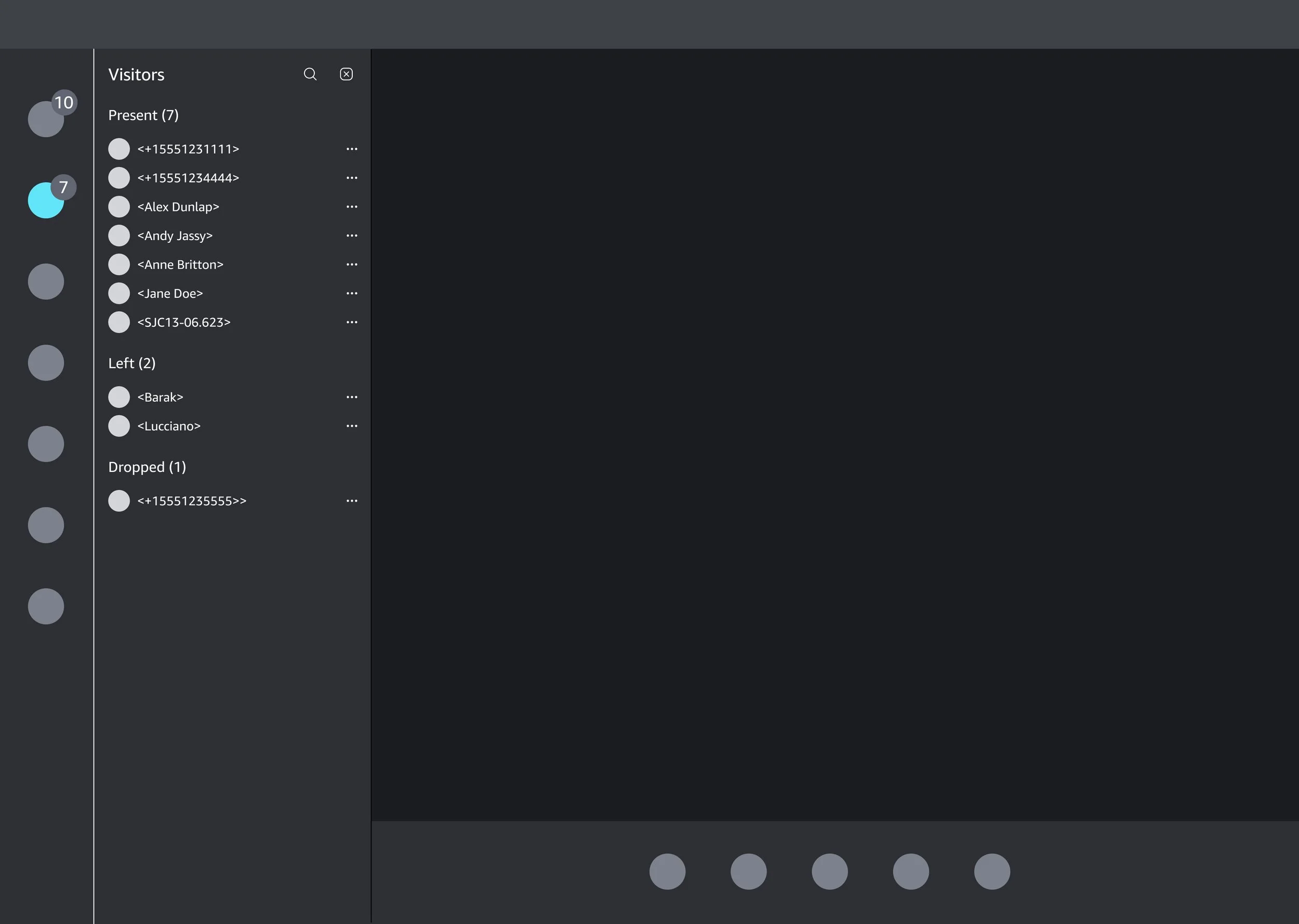1299x924 pixels.
Task: Click sidebar icon with badge 10
Action: click(x=46, y=119)
